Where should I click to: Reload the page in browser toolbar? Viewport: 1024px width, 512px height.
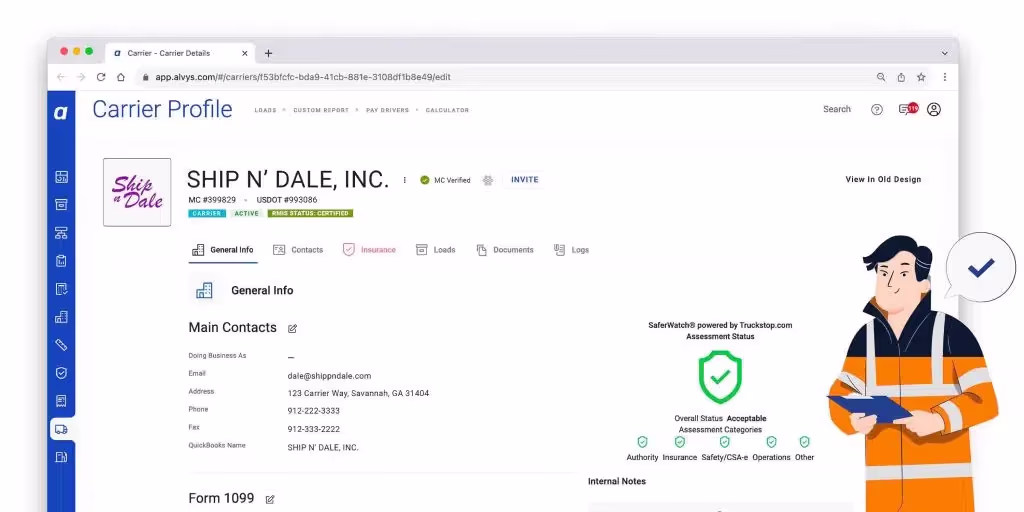(101, 77)
